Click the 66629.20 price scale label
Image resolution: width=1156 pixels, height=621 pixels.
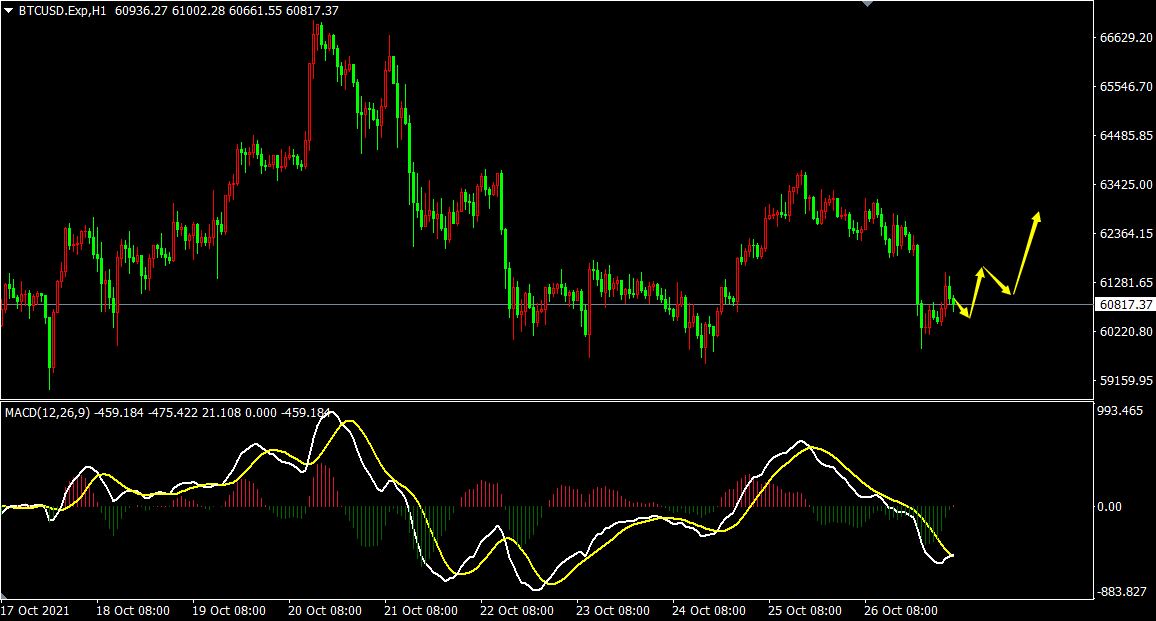tap(1126, 38)
